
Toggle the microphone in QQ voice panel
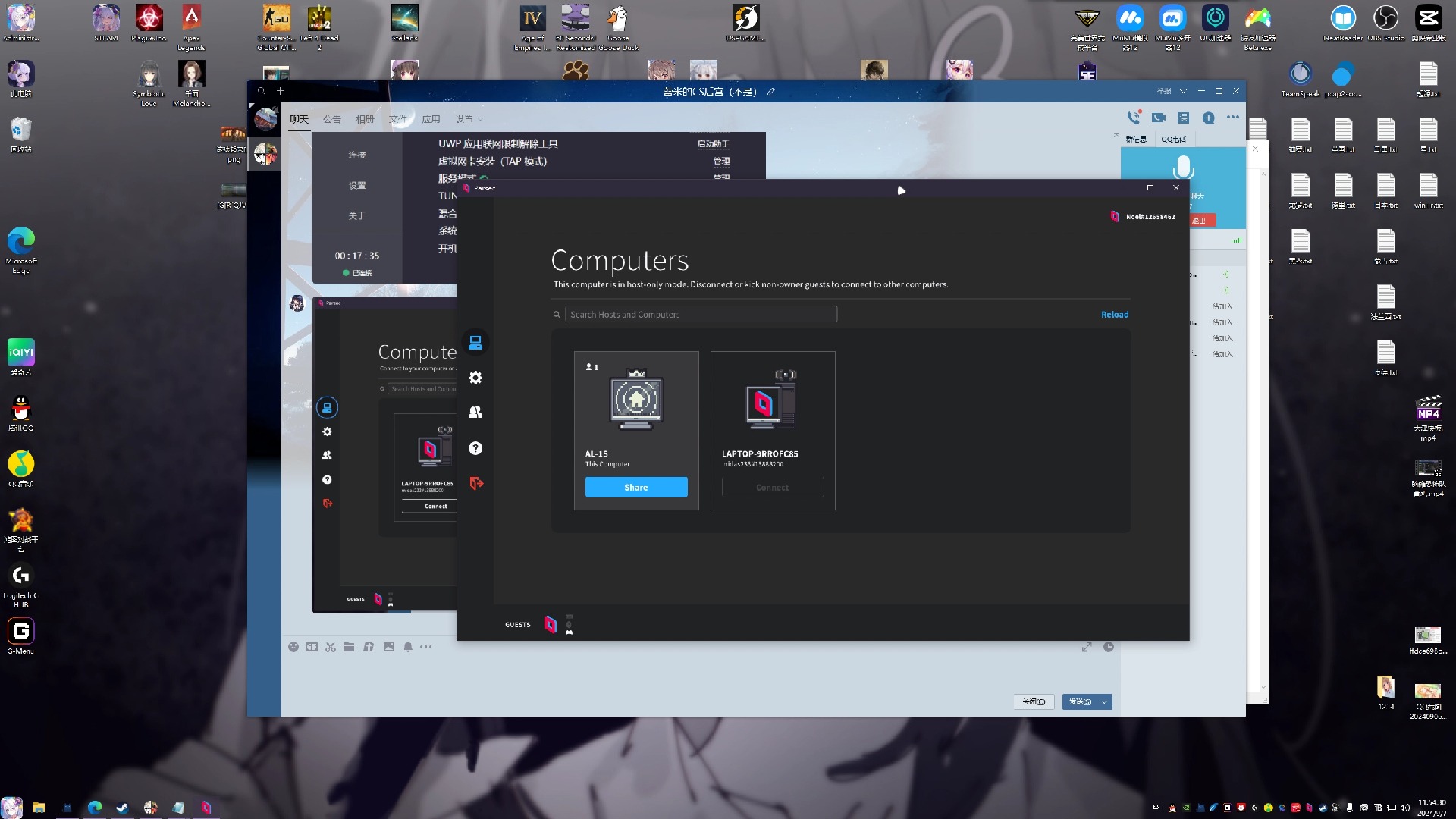point(1183,167)
